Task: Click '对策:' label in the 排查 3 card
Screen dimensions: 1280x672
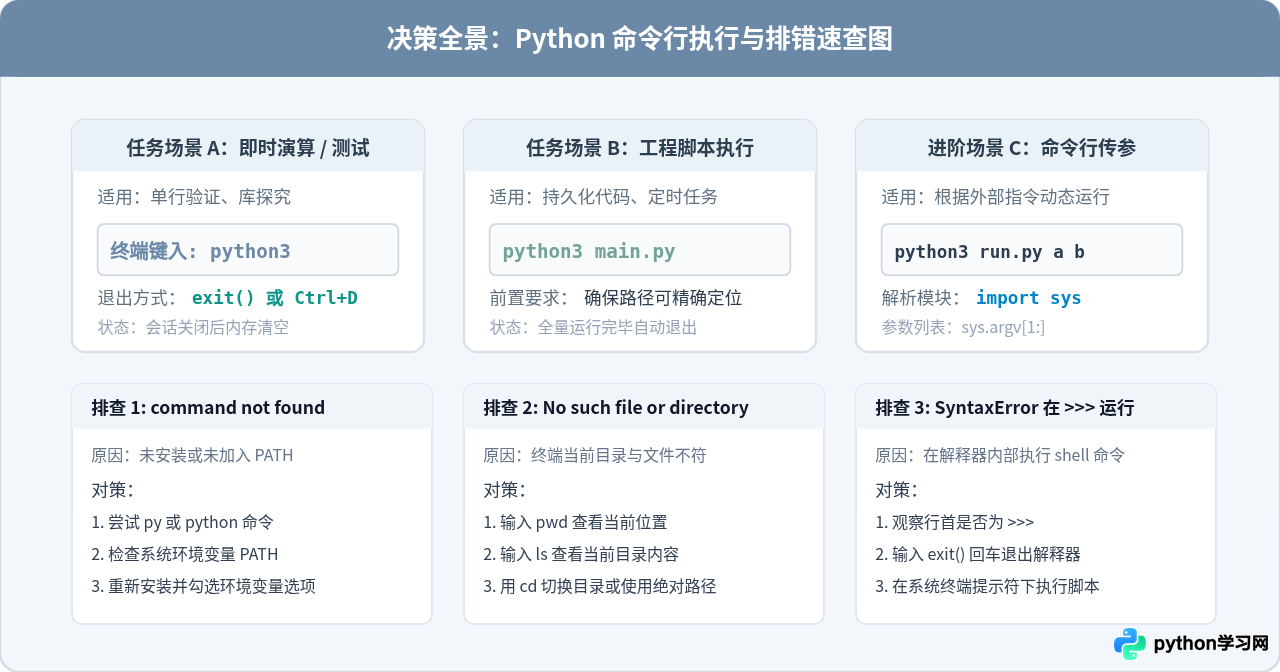Action: (897, 490)
